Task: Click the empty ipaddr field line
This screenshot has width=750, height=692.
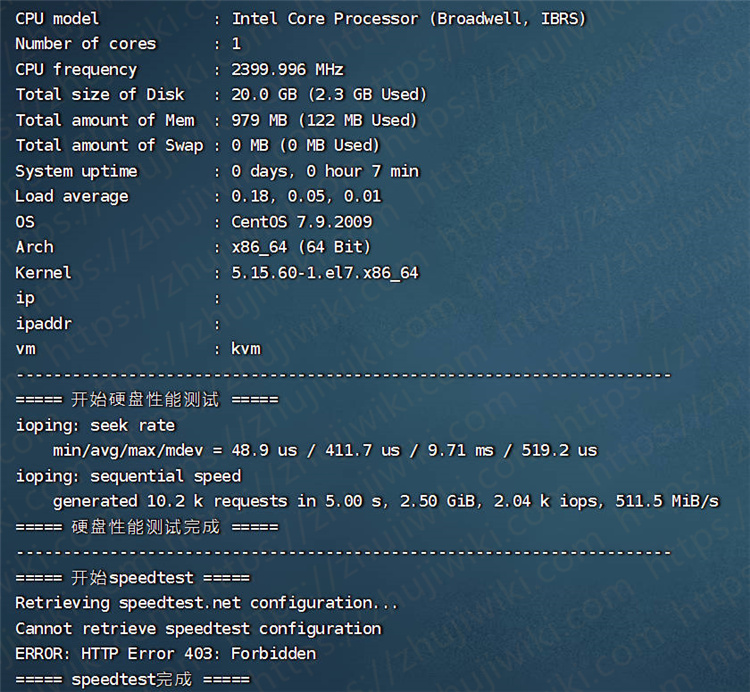Action: coord(118,324)
